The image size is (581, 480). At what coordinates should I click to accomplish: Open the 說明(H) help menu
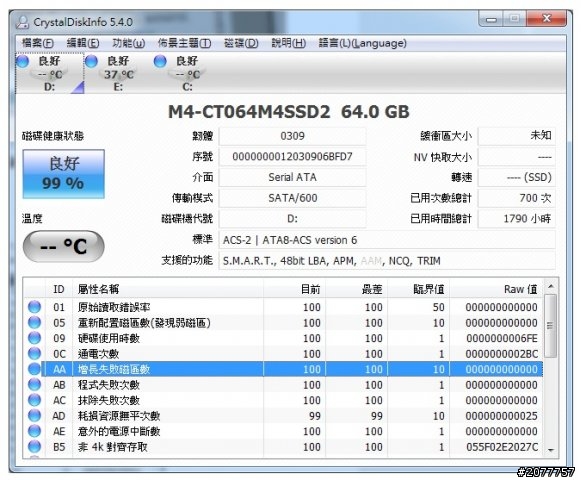pos(289,43)
